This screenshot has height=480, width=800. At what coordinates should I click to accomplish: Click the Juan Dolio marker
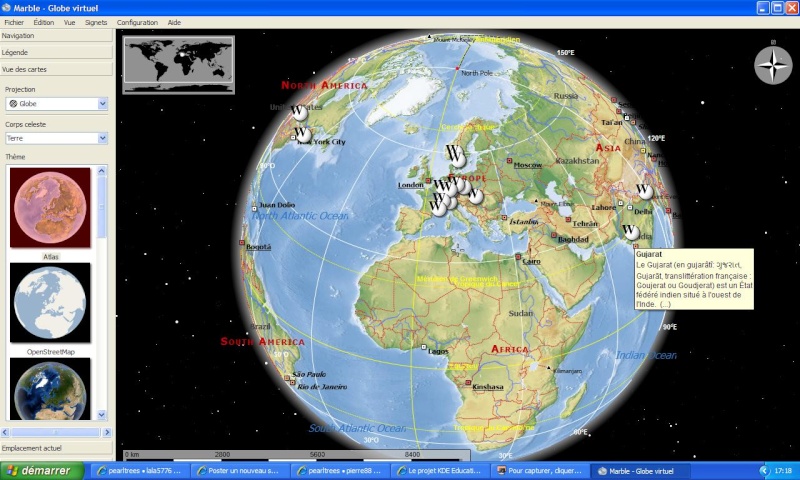pyautogui.click(x=255, y=208)
